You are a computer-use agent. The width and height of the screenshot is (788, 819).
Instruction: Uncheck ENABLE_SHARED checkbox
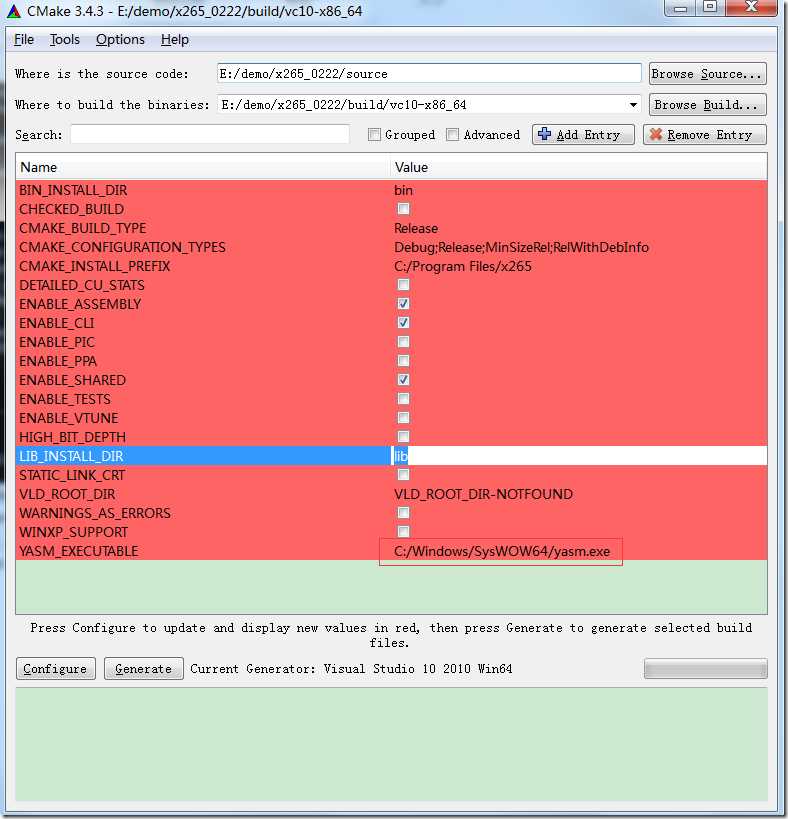pos(403,380)
